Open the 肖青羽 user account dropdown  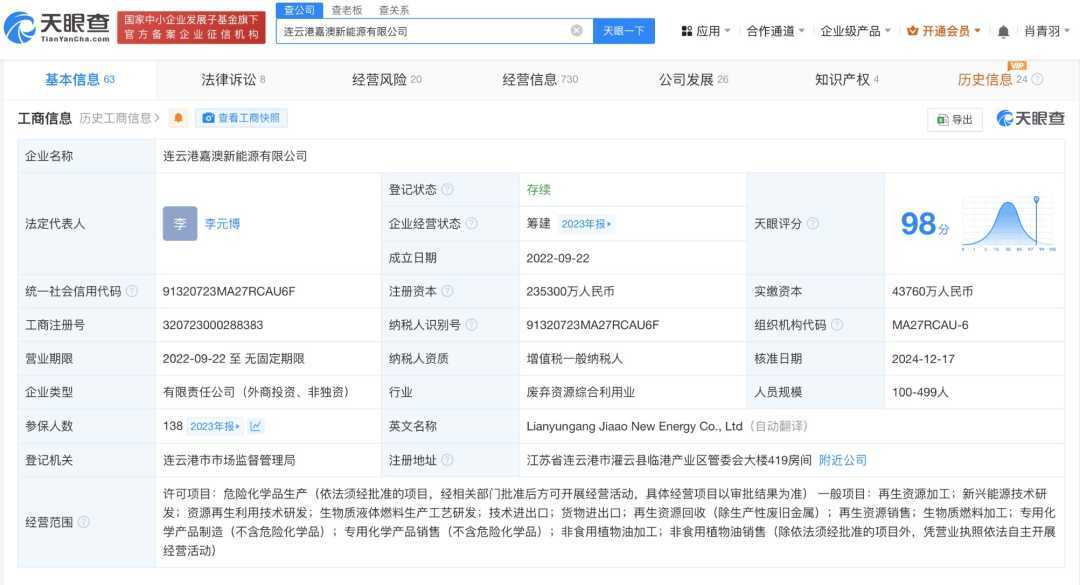pos(1045,31)
